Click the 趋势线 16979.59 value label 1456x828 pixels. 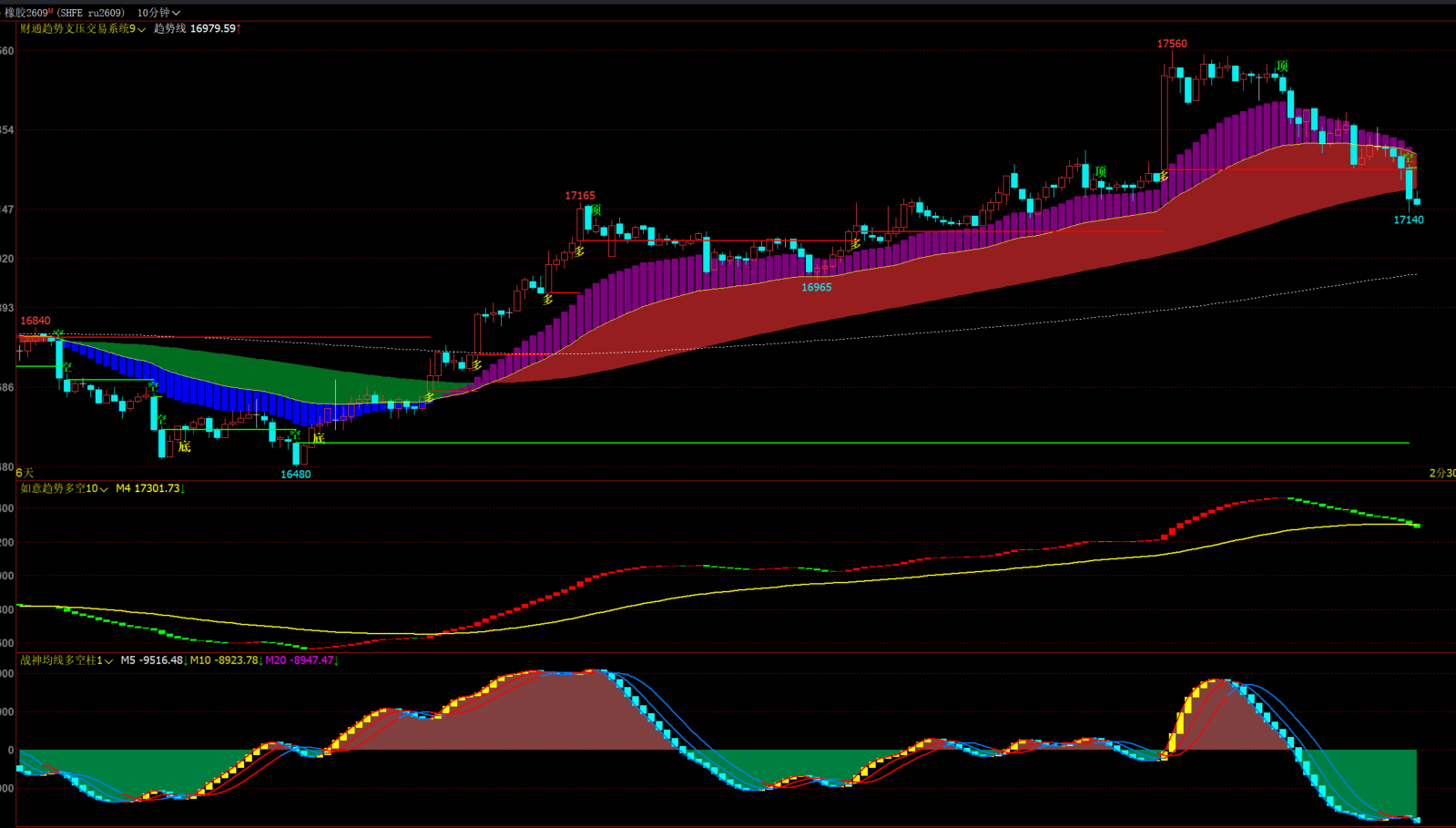(x=196, y=29)
